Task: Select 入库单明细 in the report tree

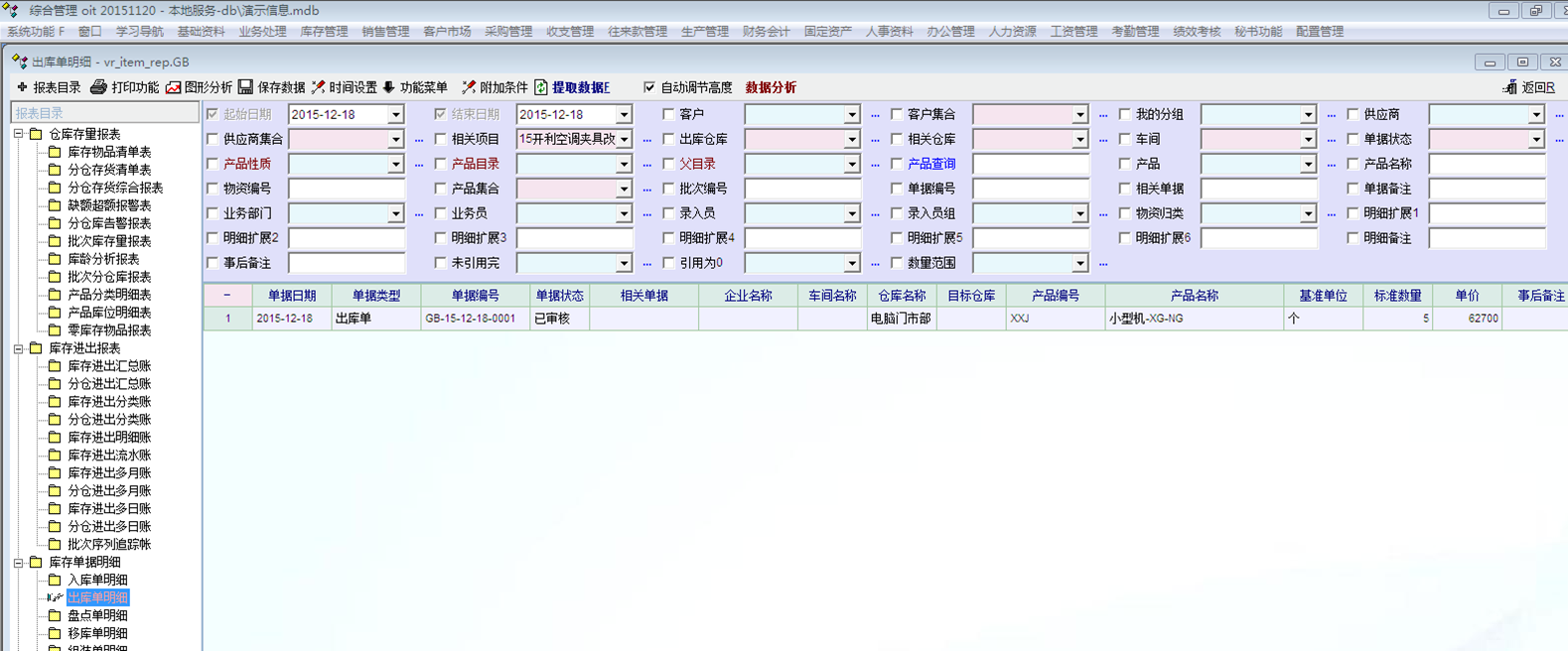Action: [97, 580]
